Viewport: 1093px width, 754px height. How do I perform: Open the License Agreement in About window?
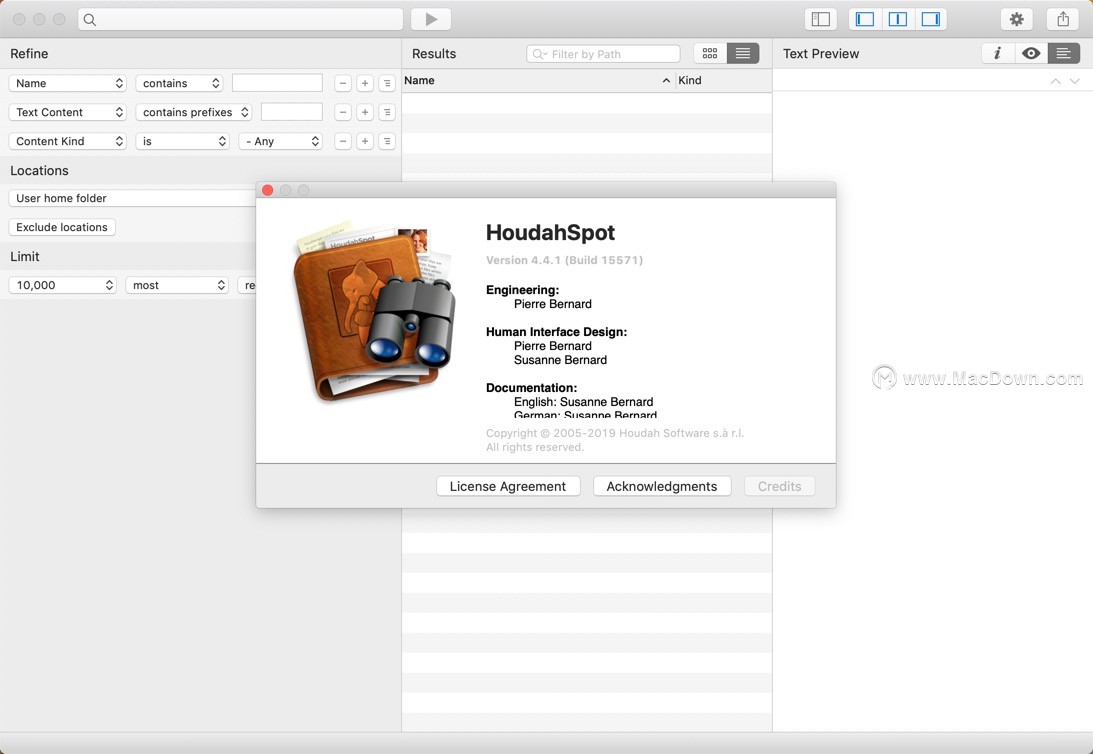click(x=508, y=486)
